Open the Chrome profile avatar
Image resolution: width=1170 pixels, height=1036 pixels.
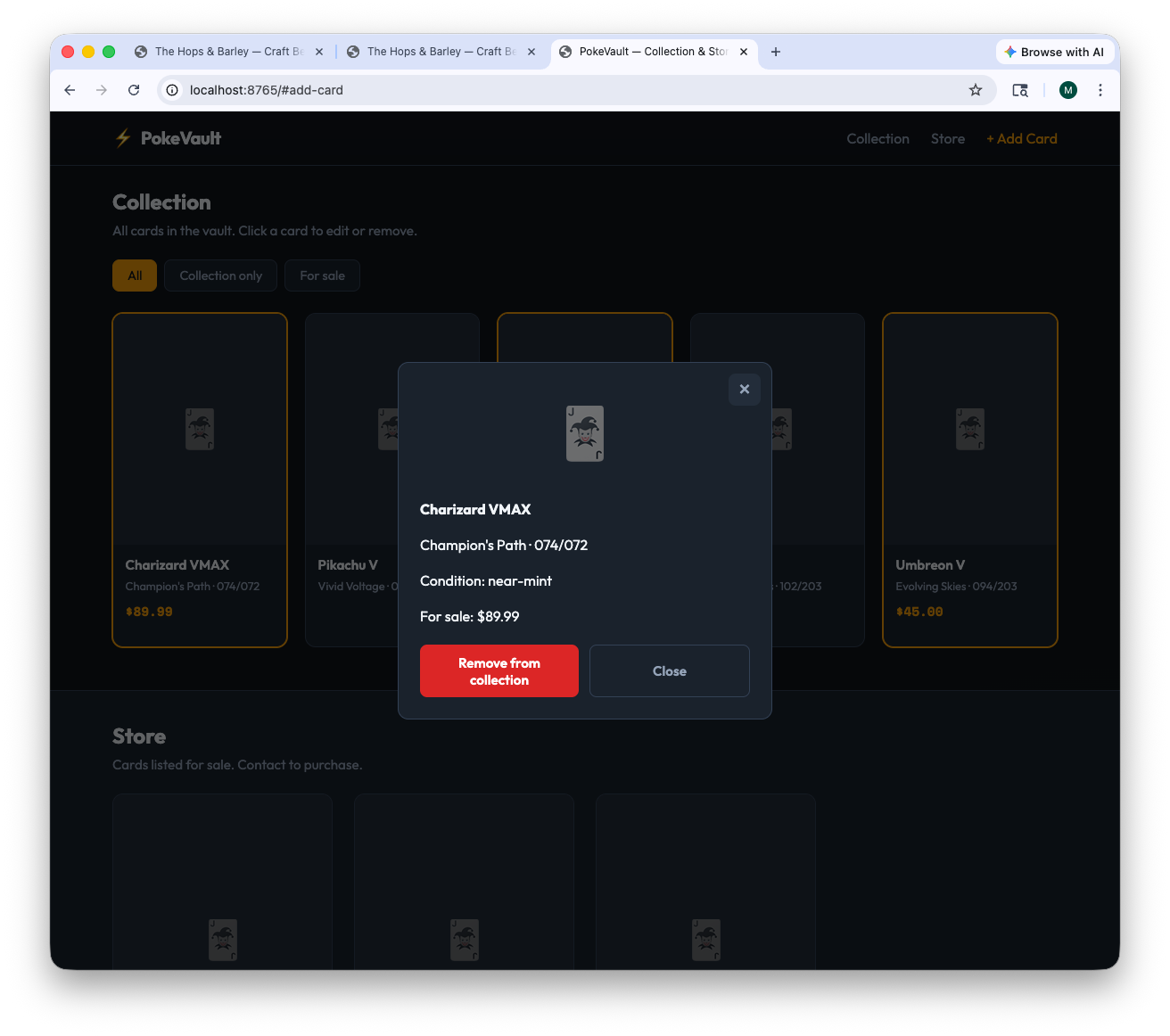tap(1067, 90)
